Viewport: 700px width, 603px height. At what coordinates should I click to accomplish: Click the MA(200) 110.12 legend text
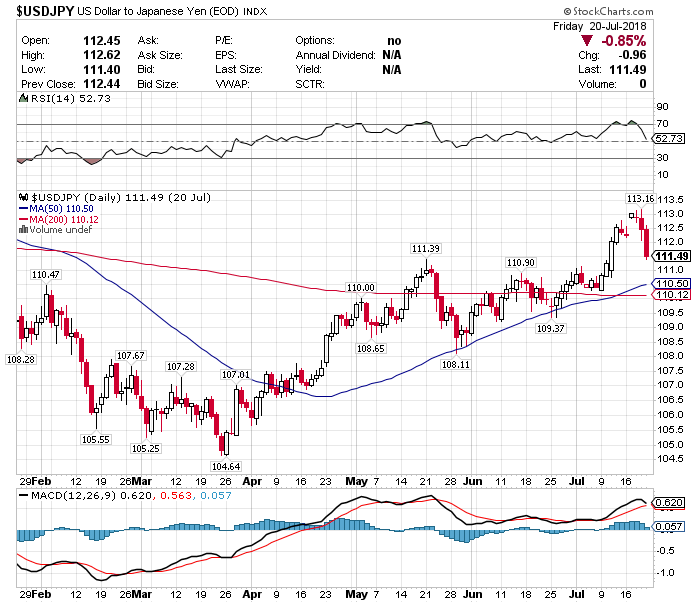coord(64,219)
